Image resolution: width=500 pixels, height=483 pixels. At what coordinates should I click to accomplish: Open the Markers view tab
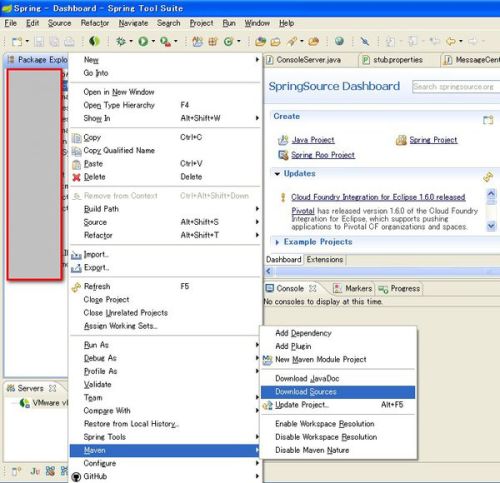coord(353,288)
